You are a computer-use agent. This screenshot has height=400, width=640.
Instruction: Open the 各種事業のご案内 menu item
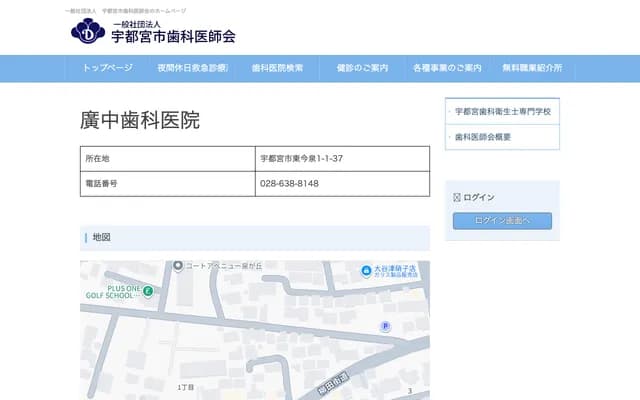447,68
